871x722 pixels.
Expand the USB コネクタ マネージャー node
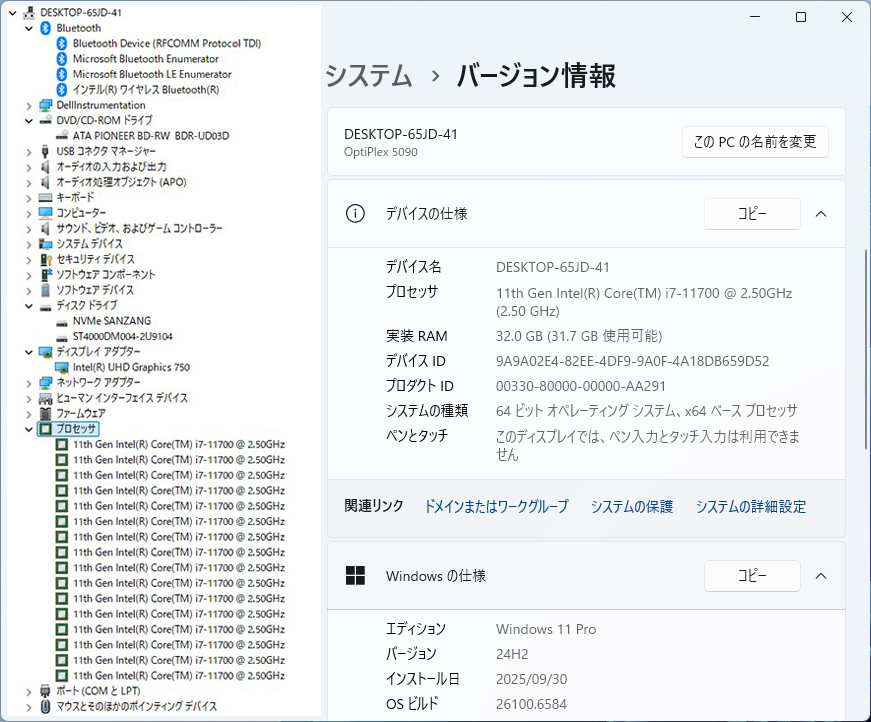(x=28, y=151)
